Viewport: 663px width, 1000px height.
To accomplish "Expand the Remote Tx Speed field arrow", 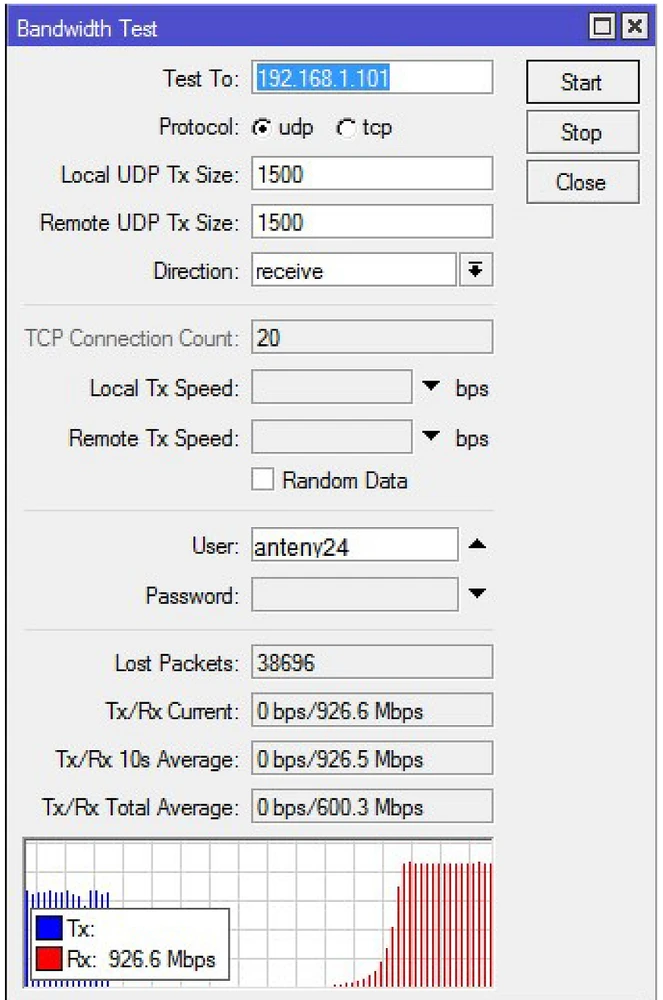I will click(433, 438).
